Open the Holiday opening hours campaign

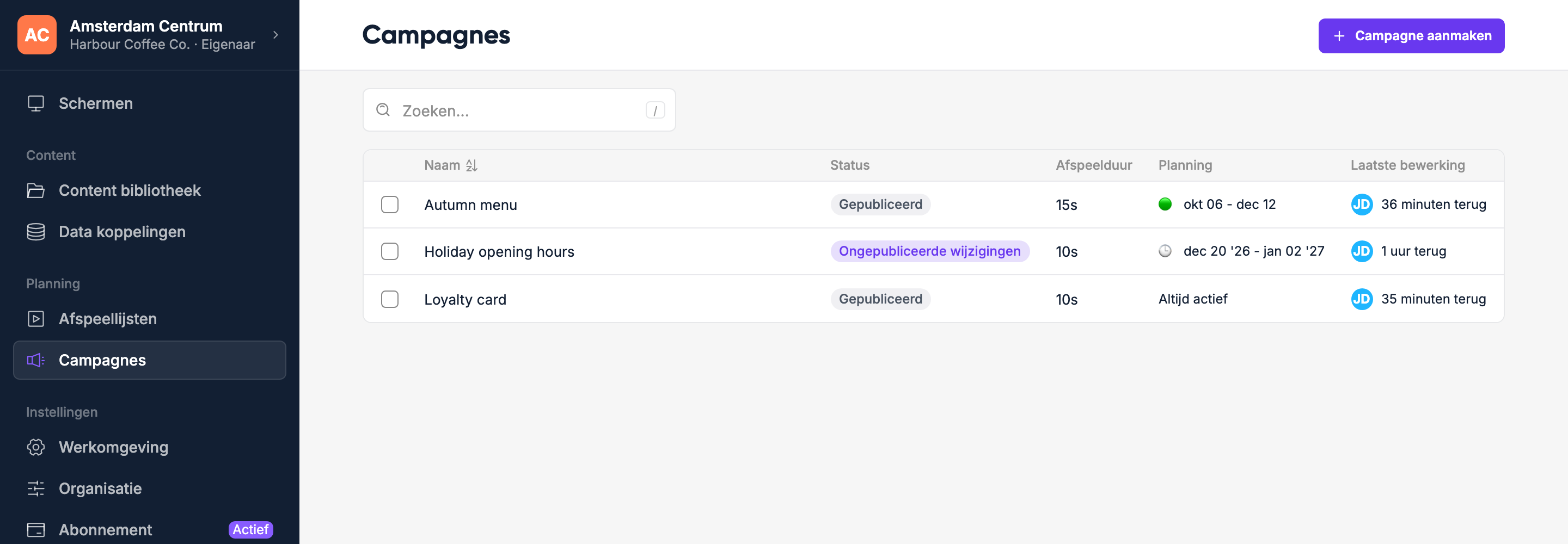499,252
